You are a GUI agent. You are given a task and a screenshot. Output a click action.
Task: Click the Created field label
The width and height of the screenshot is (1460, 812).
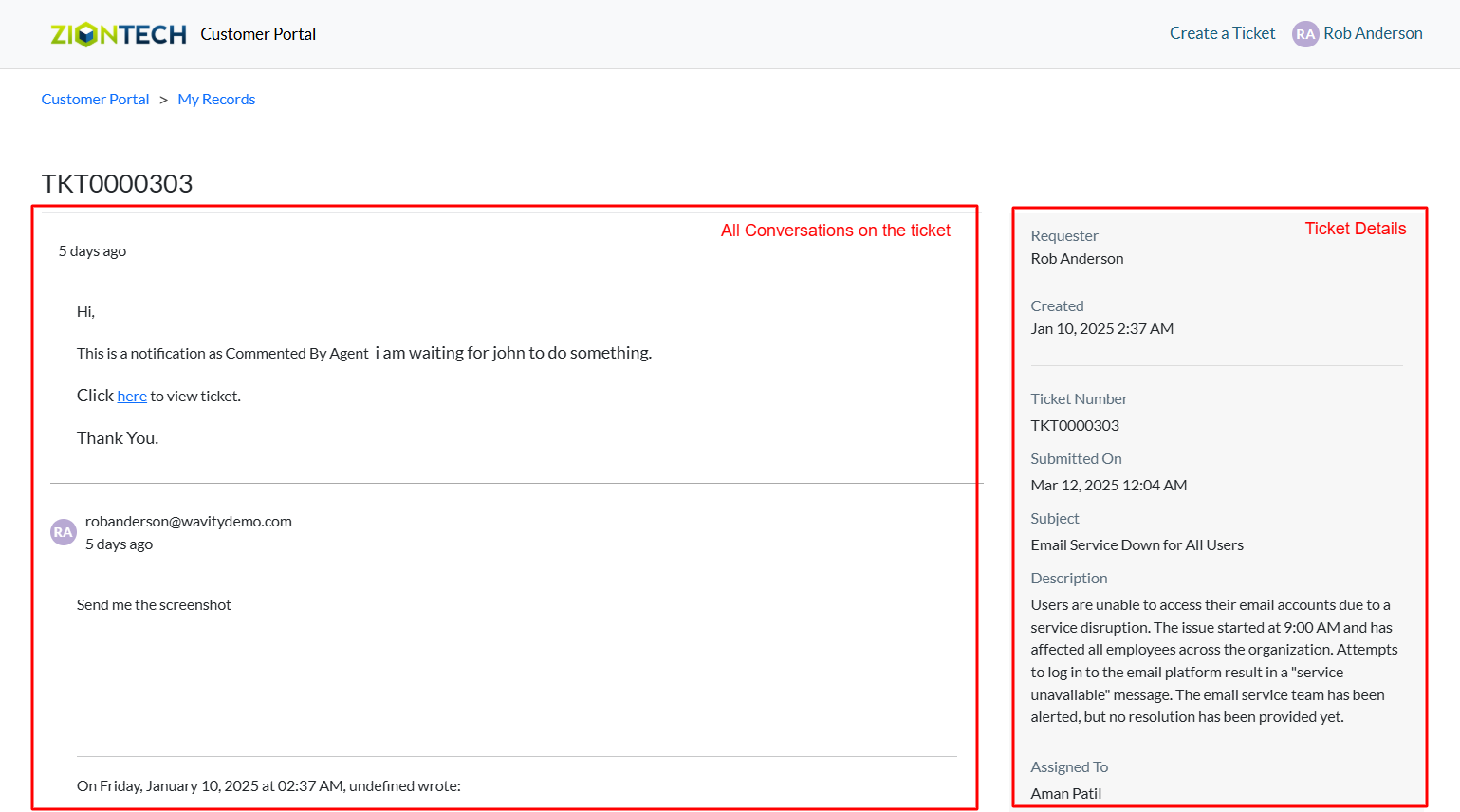click(1057, 305)
